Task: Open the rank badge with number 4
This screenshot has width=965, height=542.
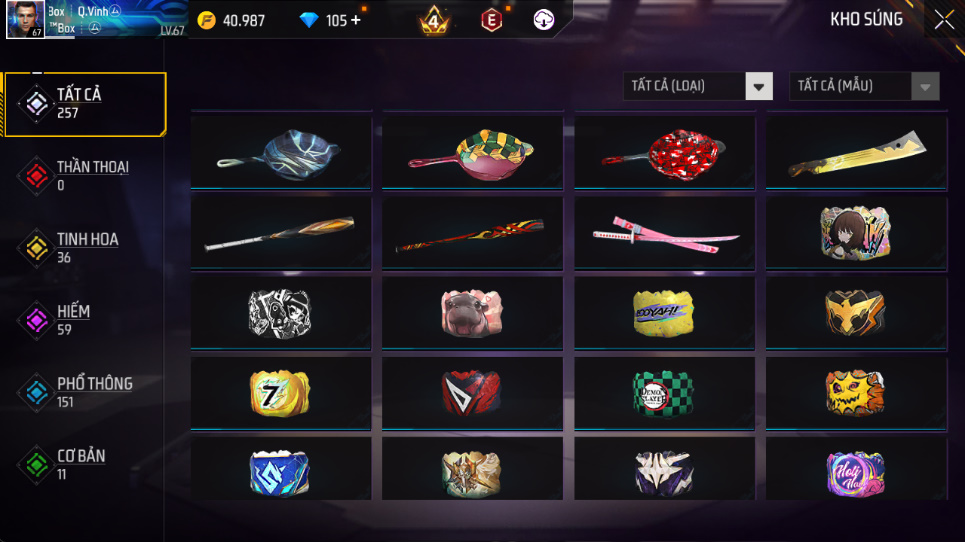Action: tap(434, 20)
